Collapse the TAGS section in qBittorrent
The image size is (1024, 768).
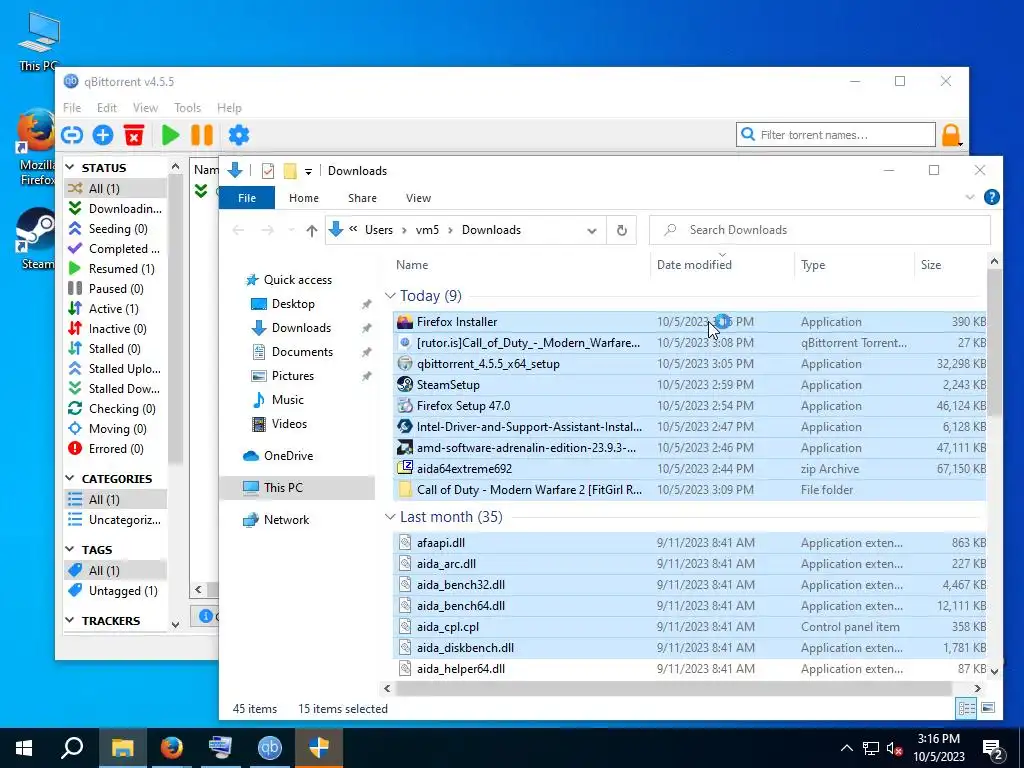pyautogui.click(x=70, y=550)
